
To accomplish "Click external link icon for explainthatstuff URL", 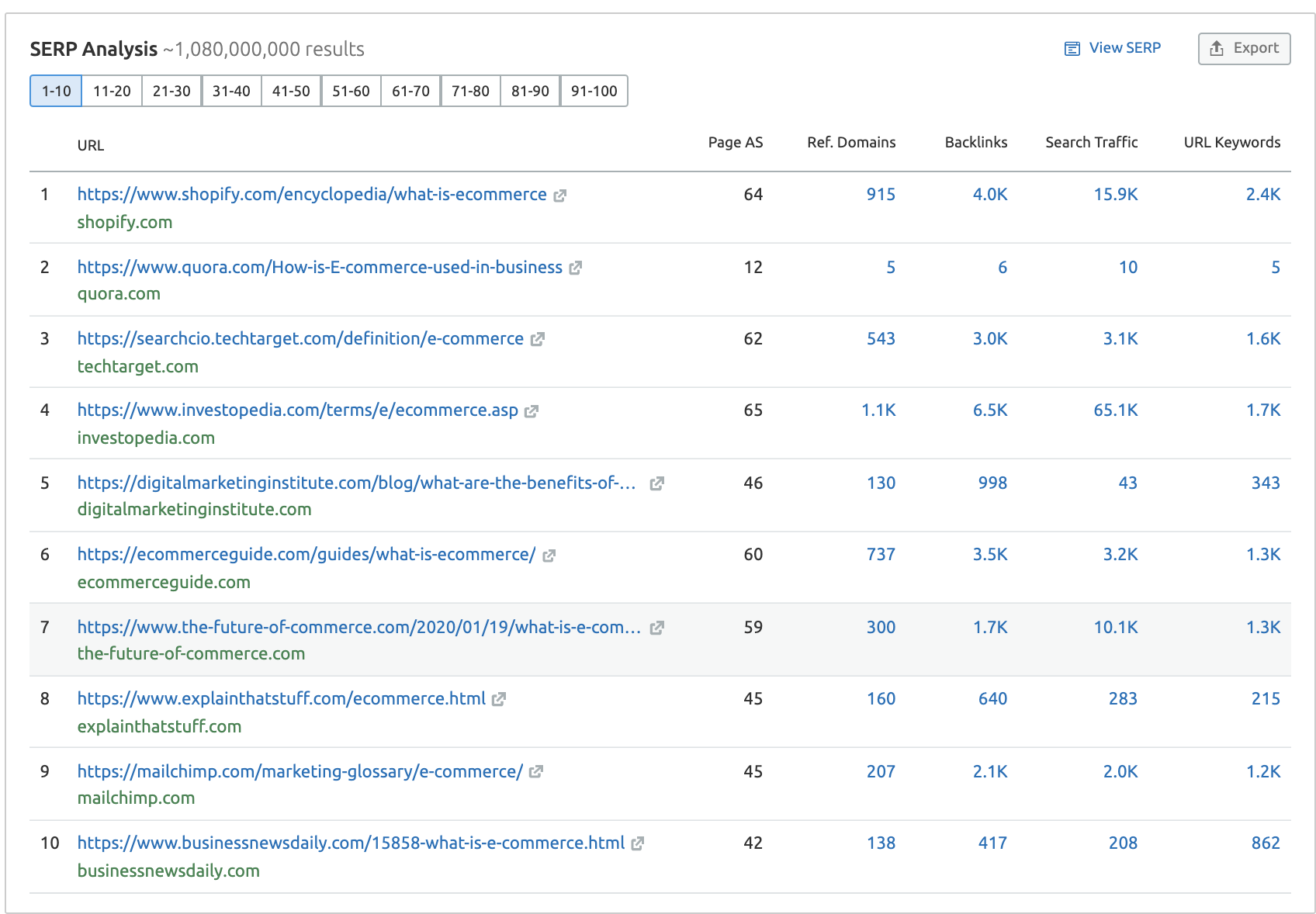I will [x=499, y=700].
